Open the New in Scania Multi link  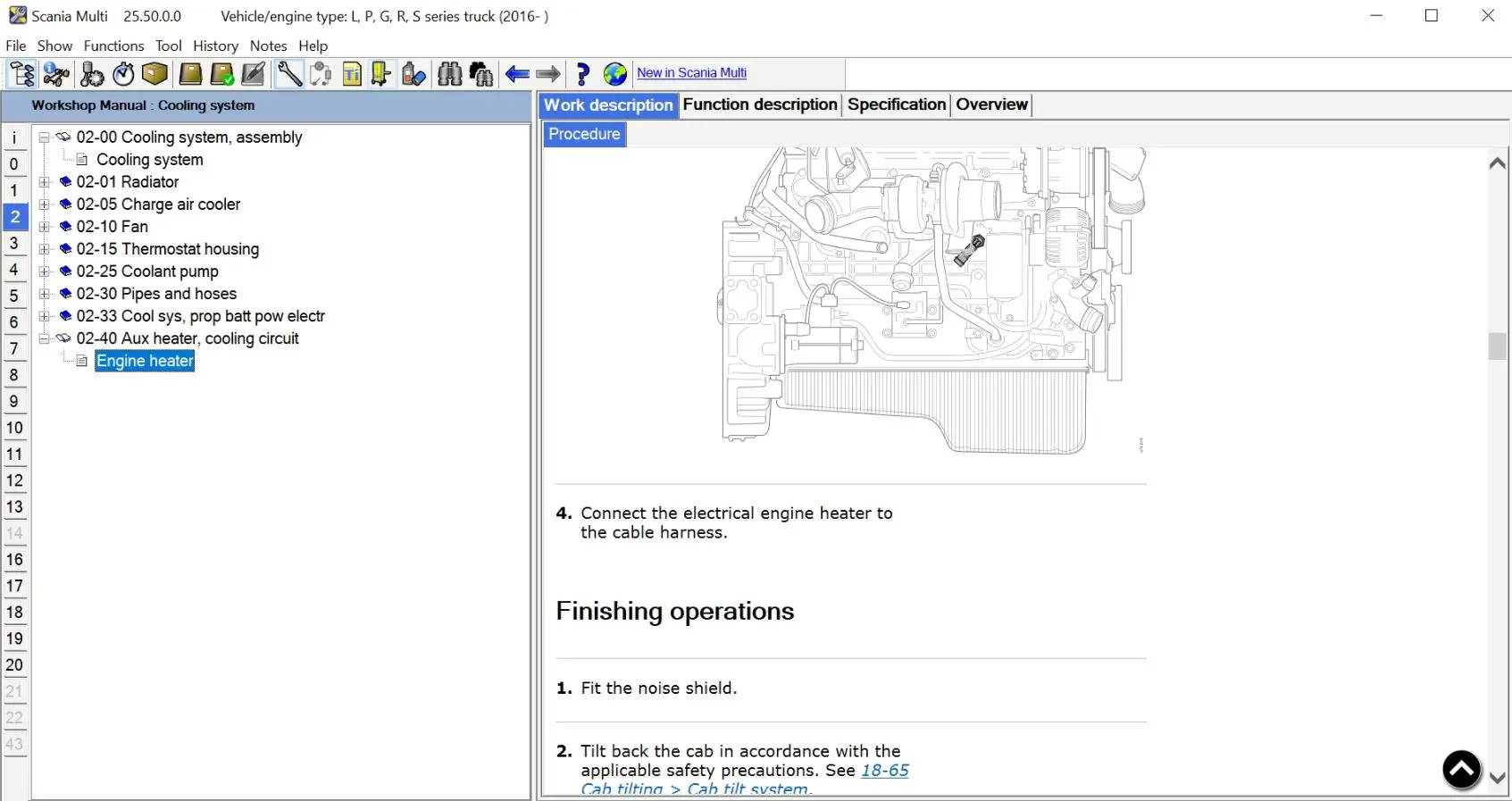point(691,73)
